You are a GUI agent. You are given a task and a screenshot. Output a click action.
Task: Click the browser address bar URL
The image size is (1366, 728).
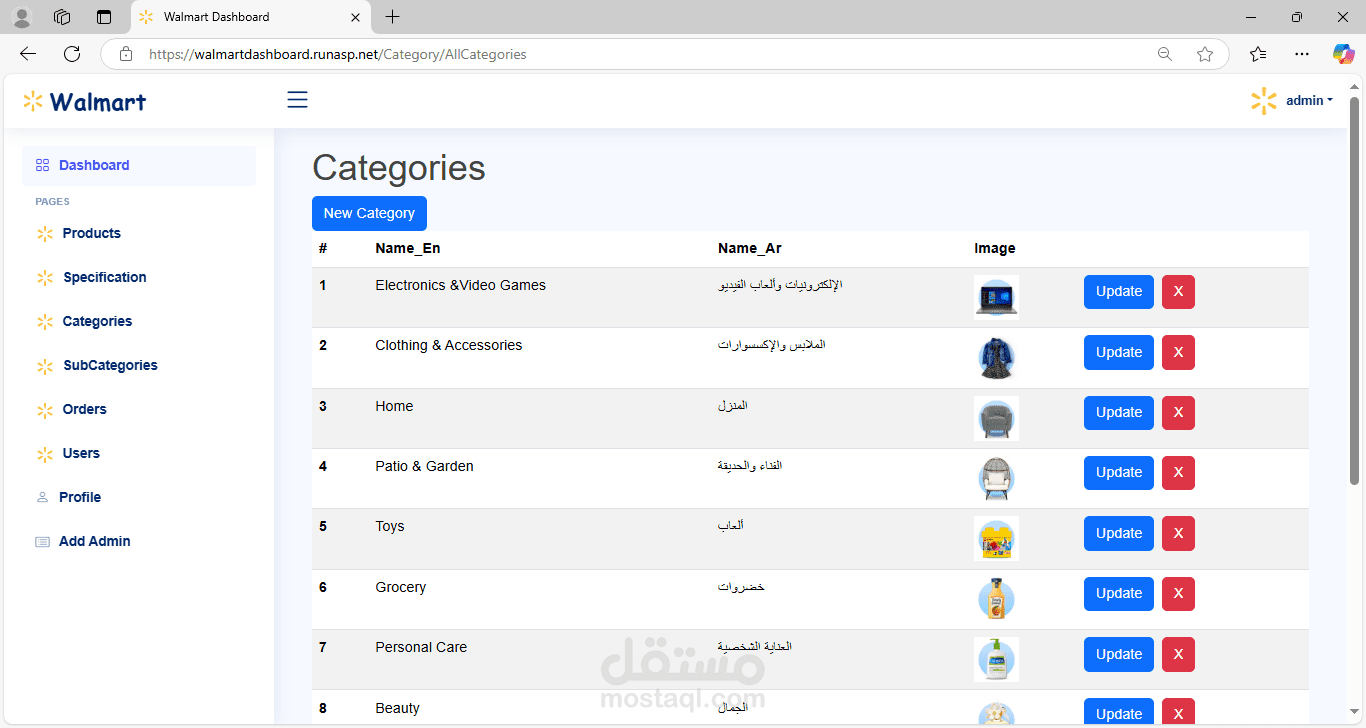click(338, 54)
